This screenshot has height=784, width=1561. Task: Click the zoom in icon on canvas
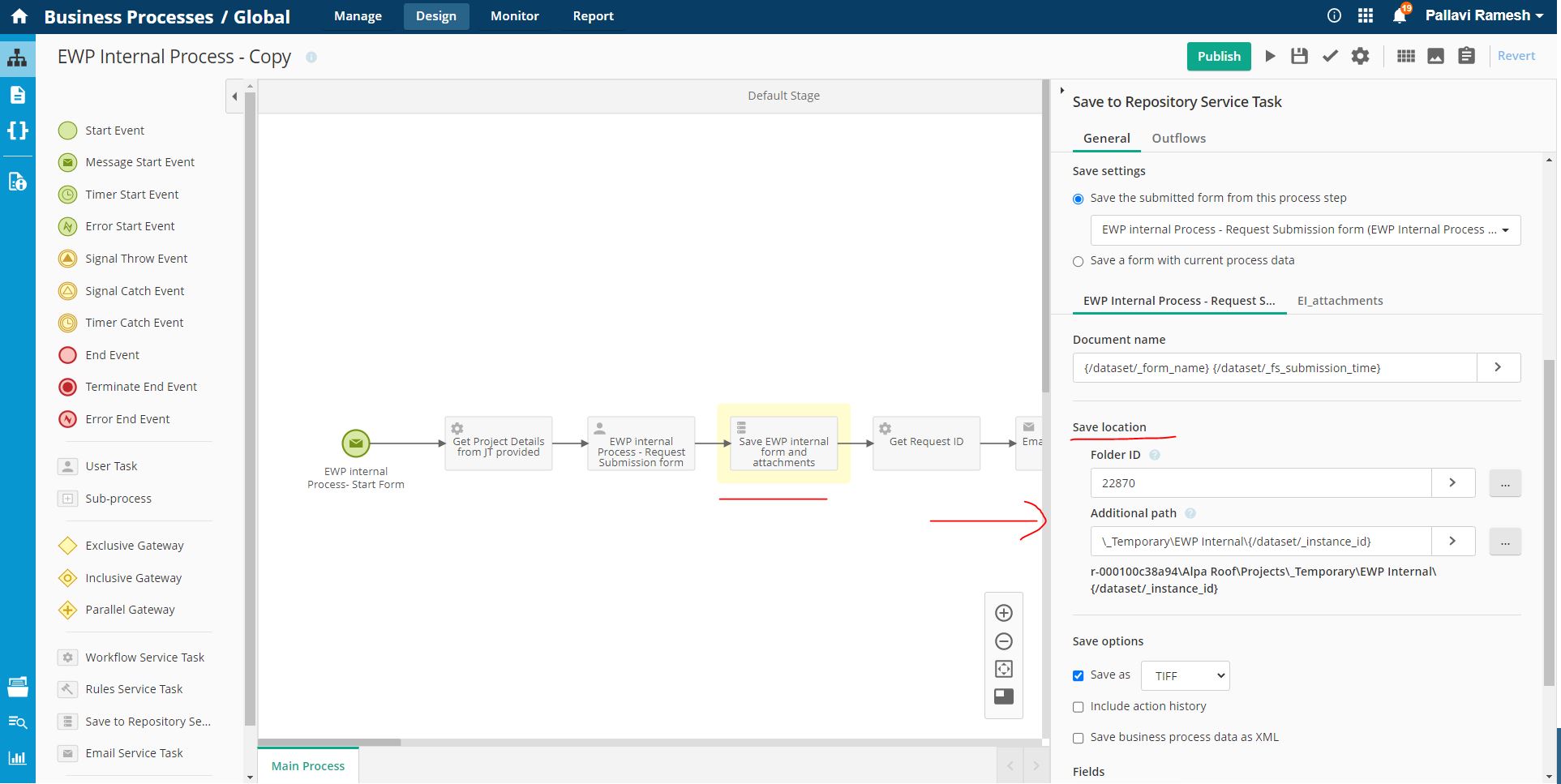(x=1003, y=613)
